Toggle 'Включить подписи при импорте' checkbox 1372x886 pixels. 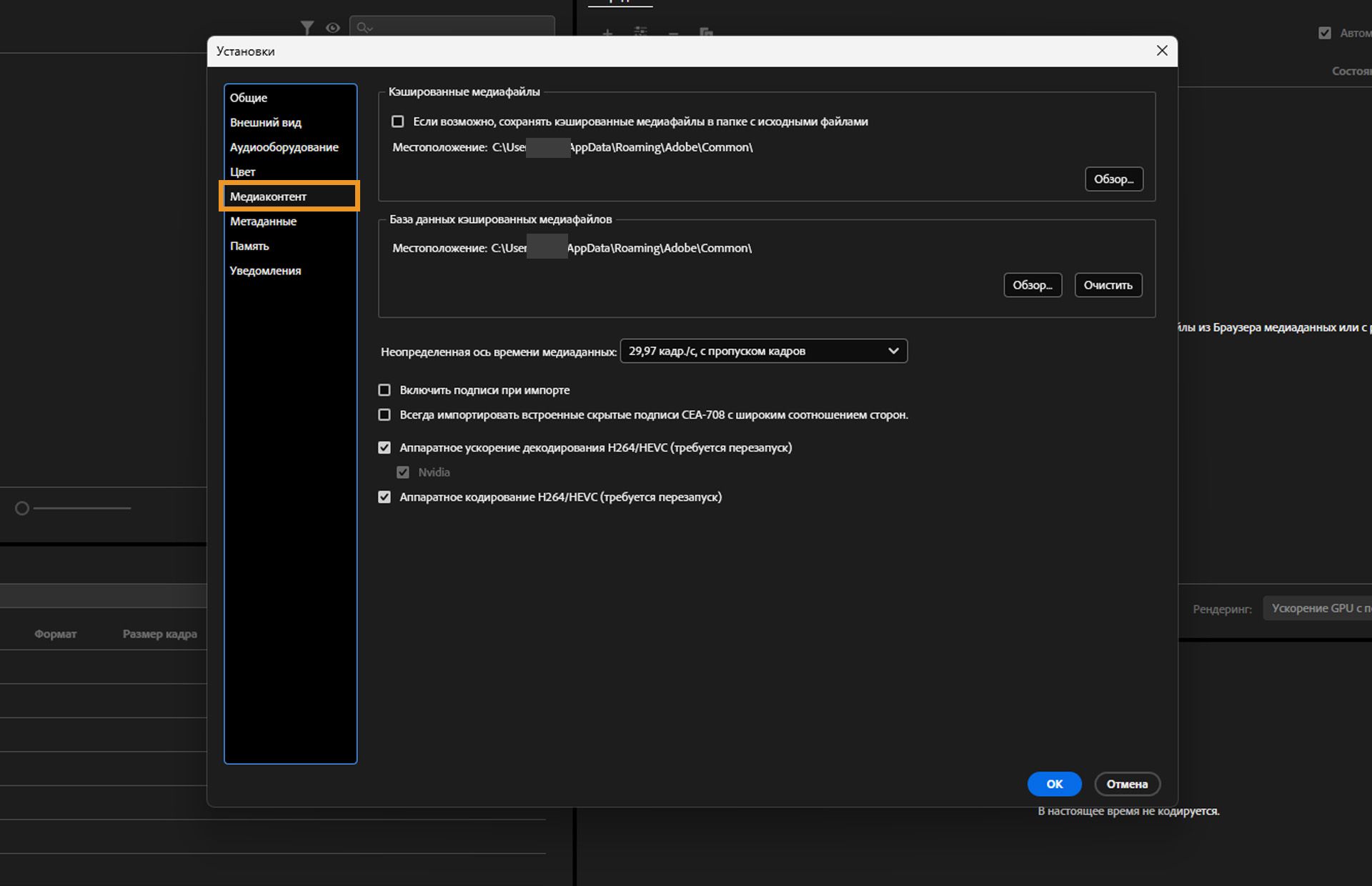[x=384, y=390]
